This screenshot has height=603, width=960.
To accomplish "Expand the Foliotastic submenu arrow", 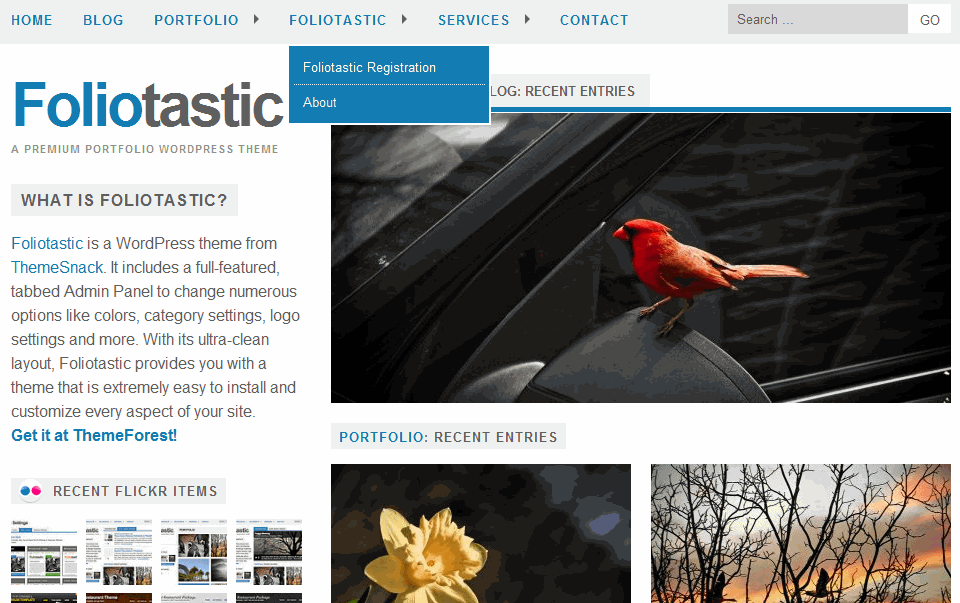I will (404, 19).
